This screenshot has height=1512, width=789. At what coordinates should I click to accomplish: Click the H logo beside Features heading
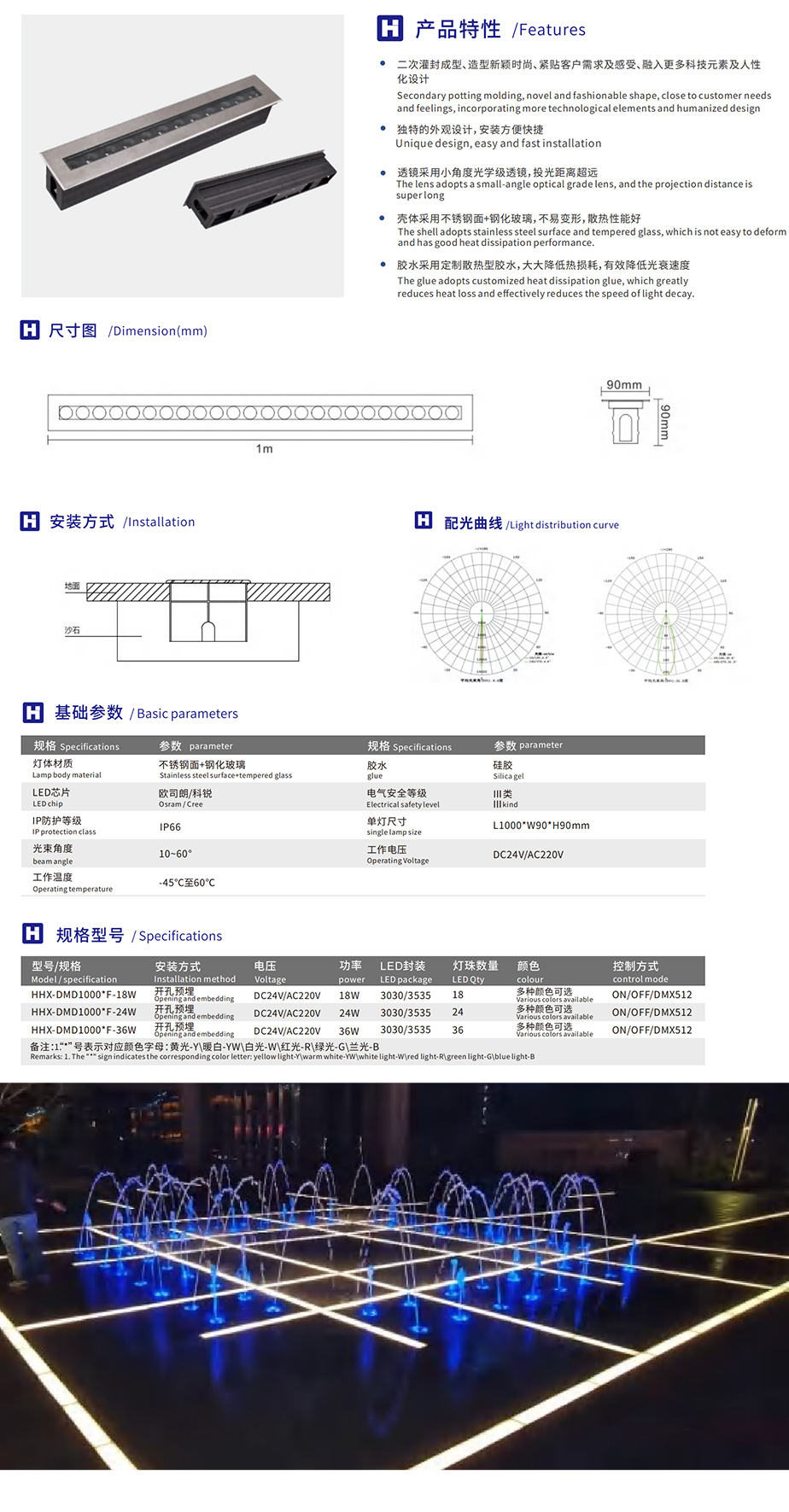389,28
